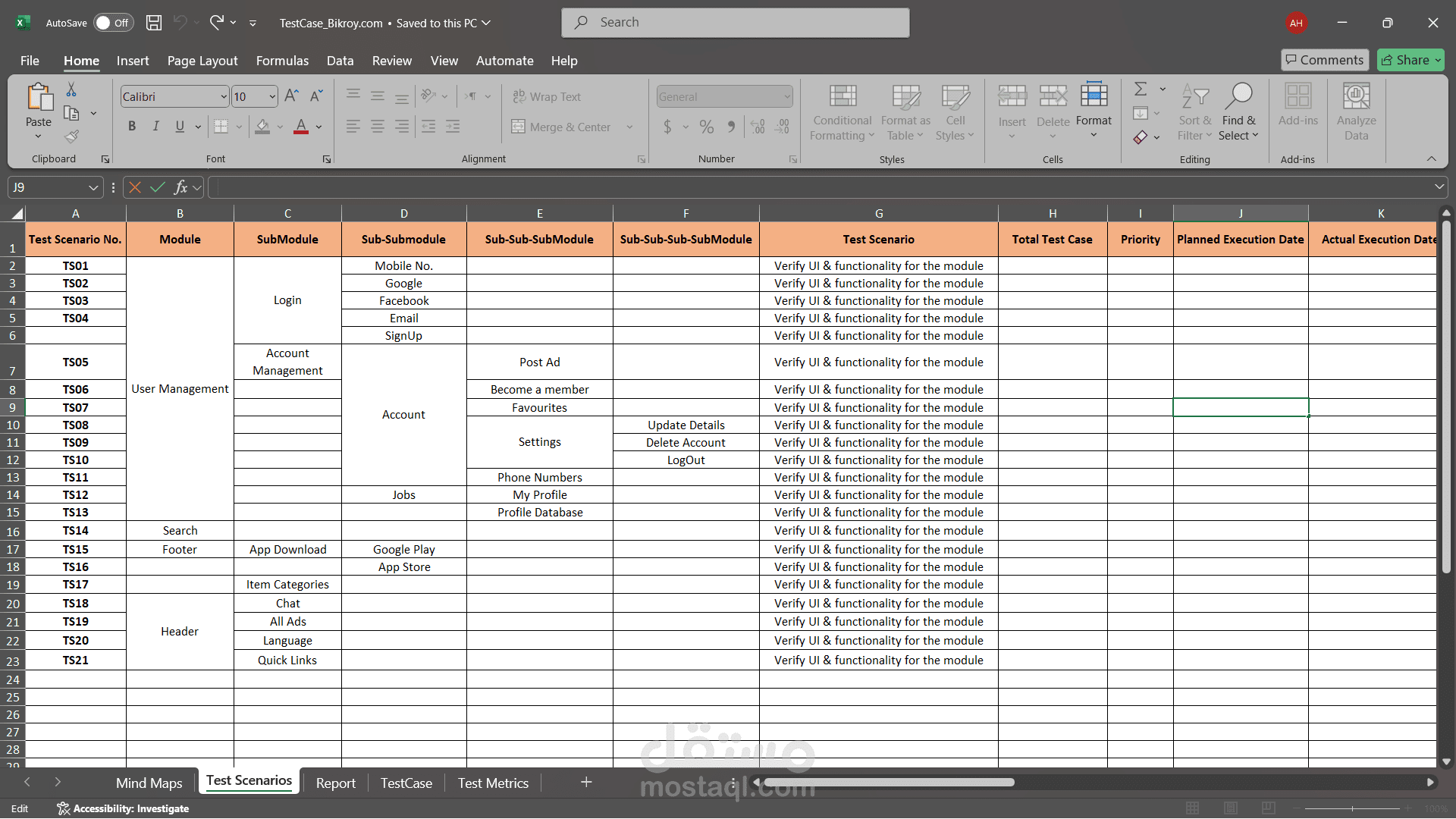Increase font size with the larger A icon

[291, 96]
